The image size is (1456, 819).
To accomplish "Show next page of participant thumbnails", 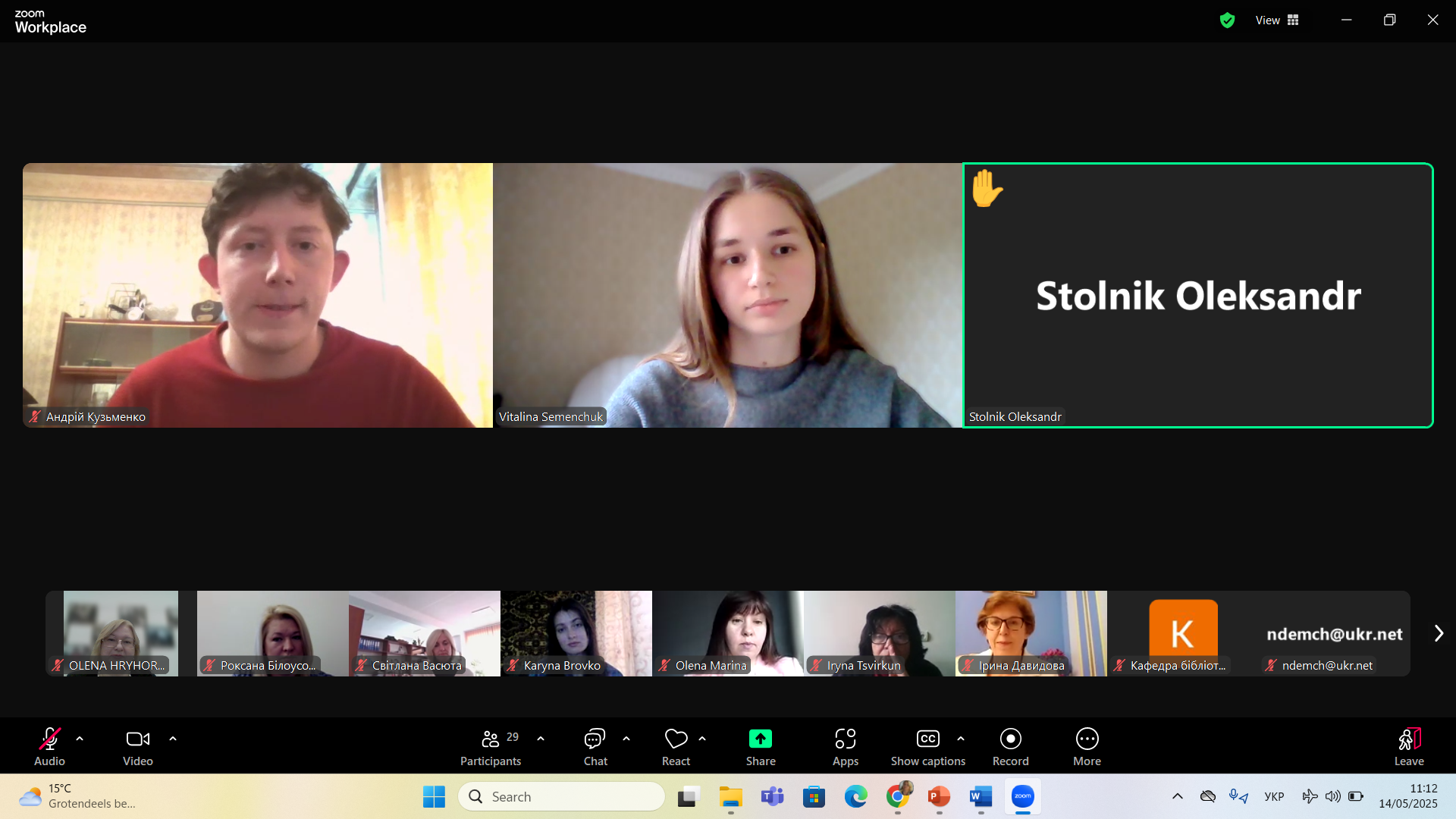I will (x=1439, y=633).
